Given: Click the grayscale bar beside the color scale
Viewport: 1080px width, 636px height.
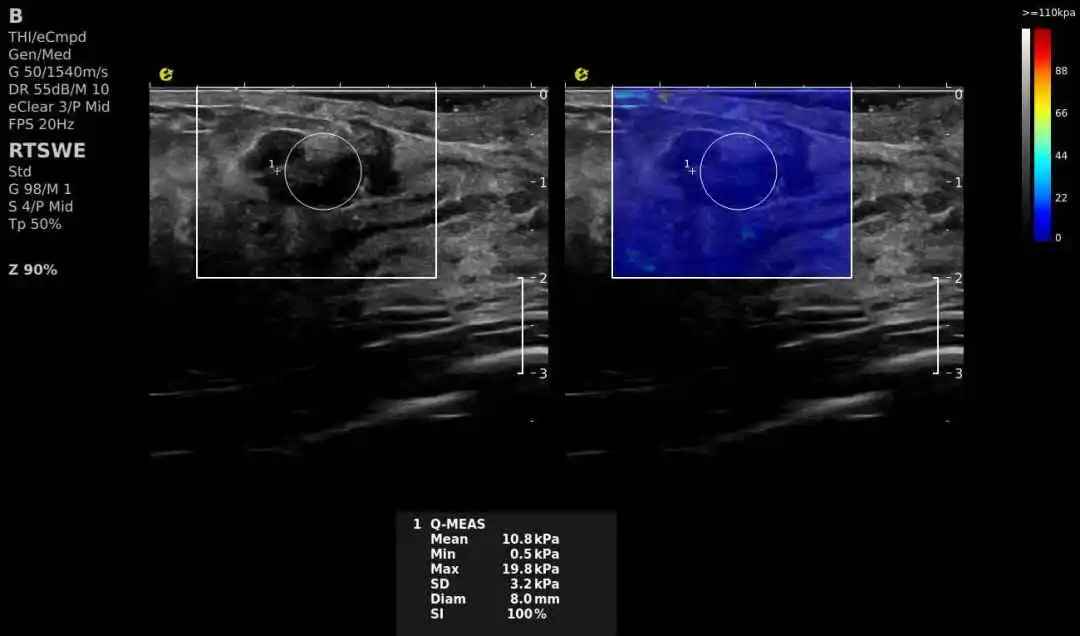Looking at the screenshot, I should click(x=1026, y=134).
